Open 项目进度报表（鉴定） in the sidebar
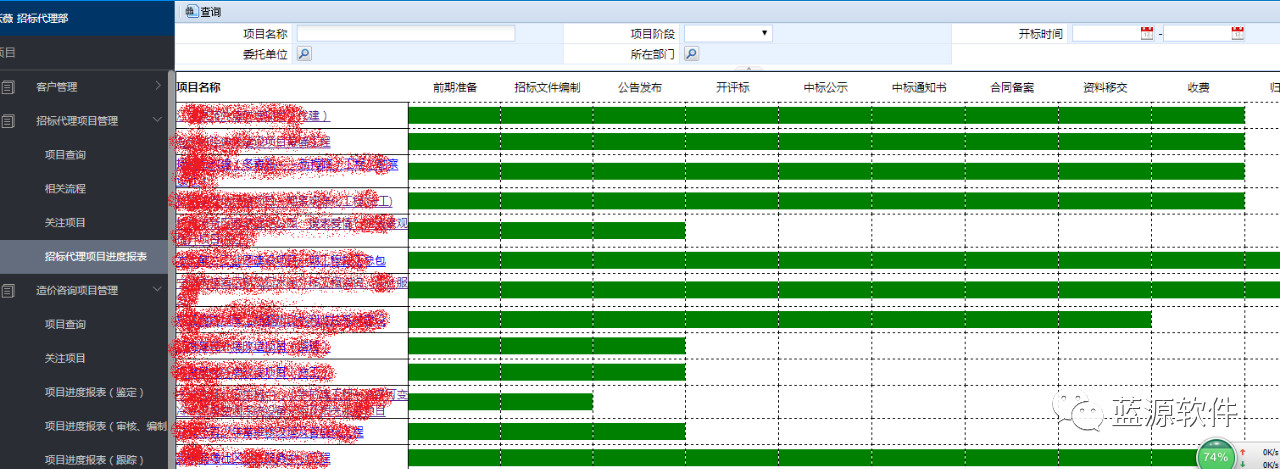The image size is (1280, 469). (x=94, y=393)
